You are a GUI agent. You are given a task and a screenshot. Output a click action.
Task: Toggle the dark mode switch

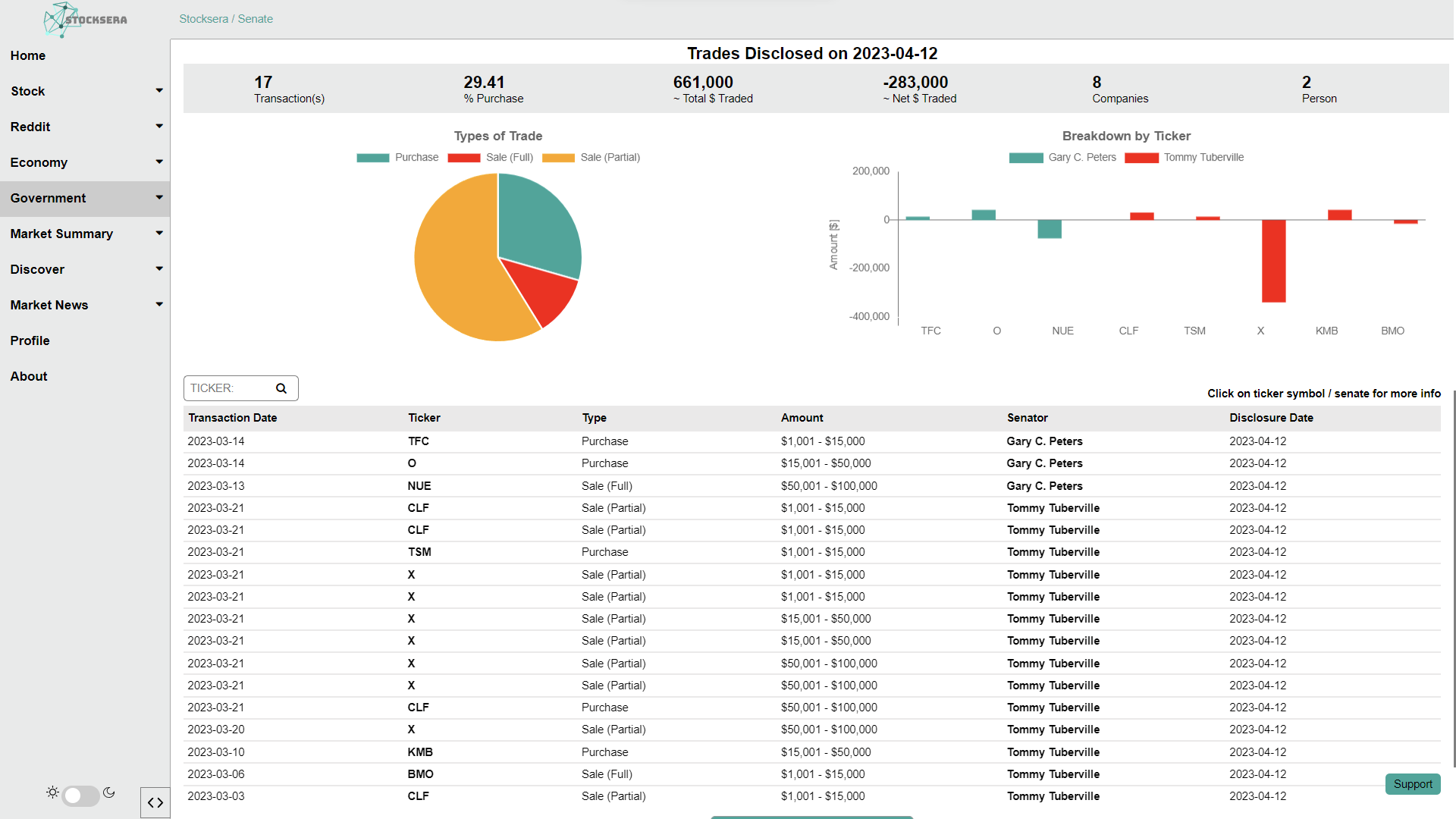[x=80, y=795]
